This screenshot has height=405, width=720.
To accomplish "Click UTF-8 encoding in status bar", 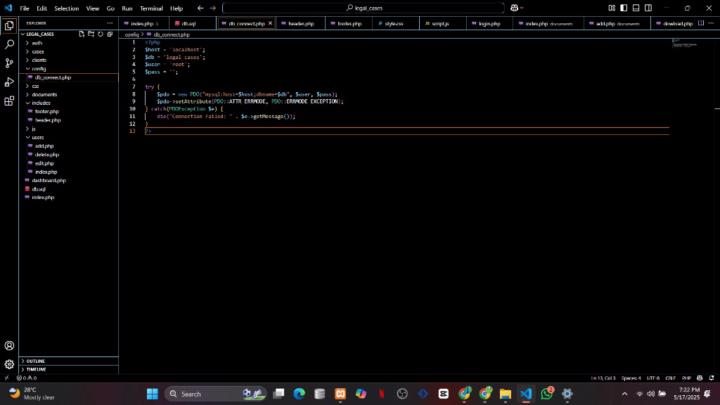I will (x=652, y=378).
